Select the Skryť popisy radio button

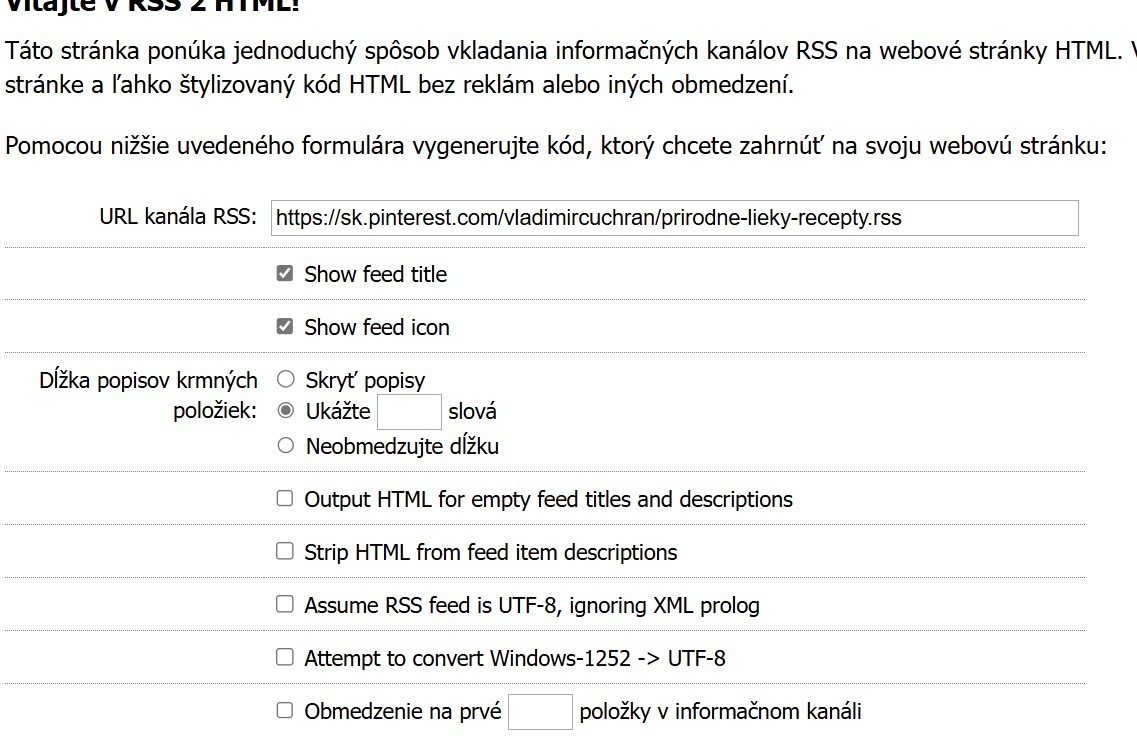(x=286, y=379)
